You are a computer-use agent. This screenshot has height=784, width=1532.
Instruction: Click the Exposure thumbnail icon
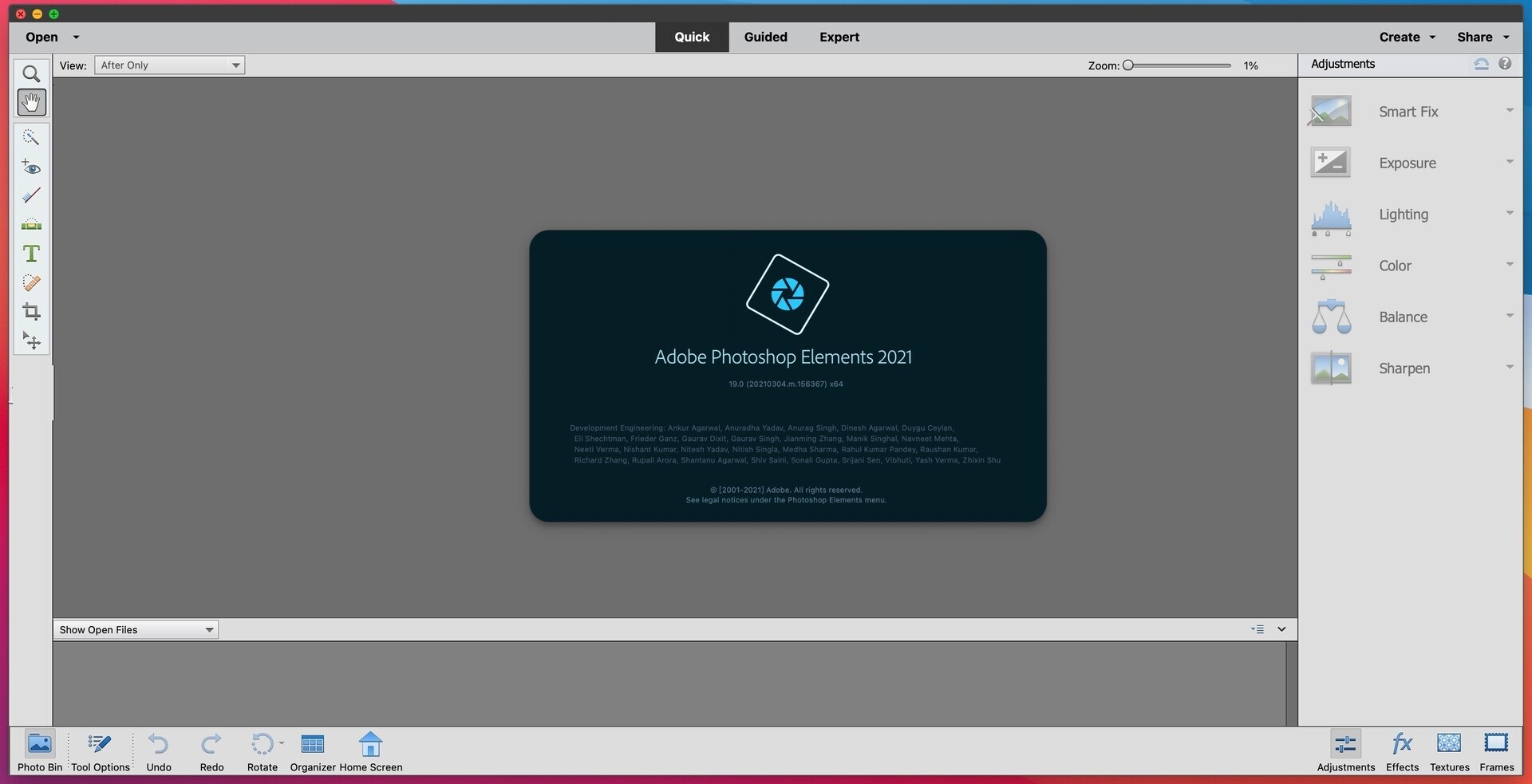1331,163
